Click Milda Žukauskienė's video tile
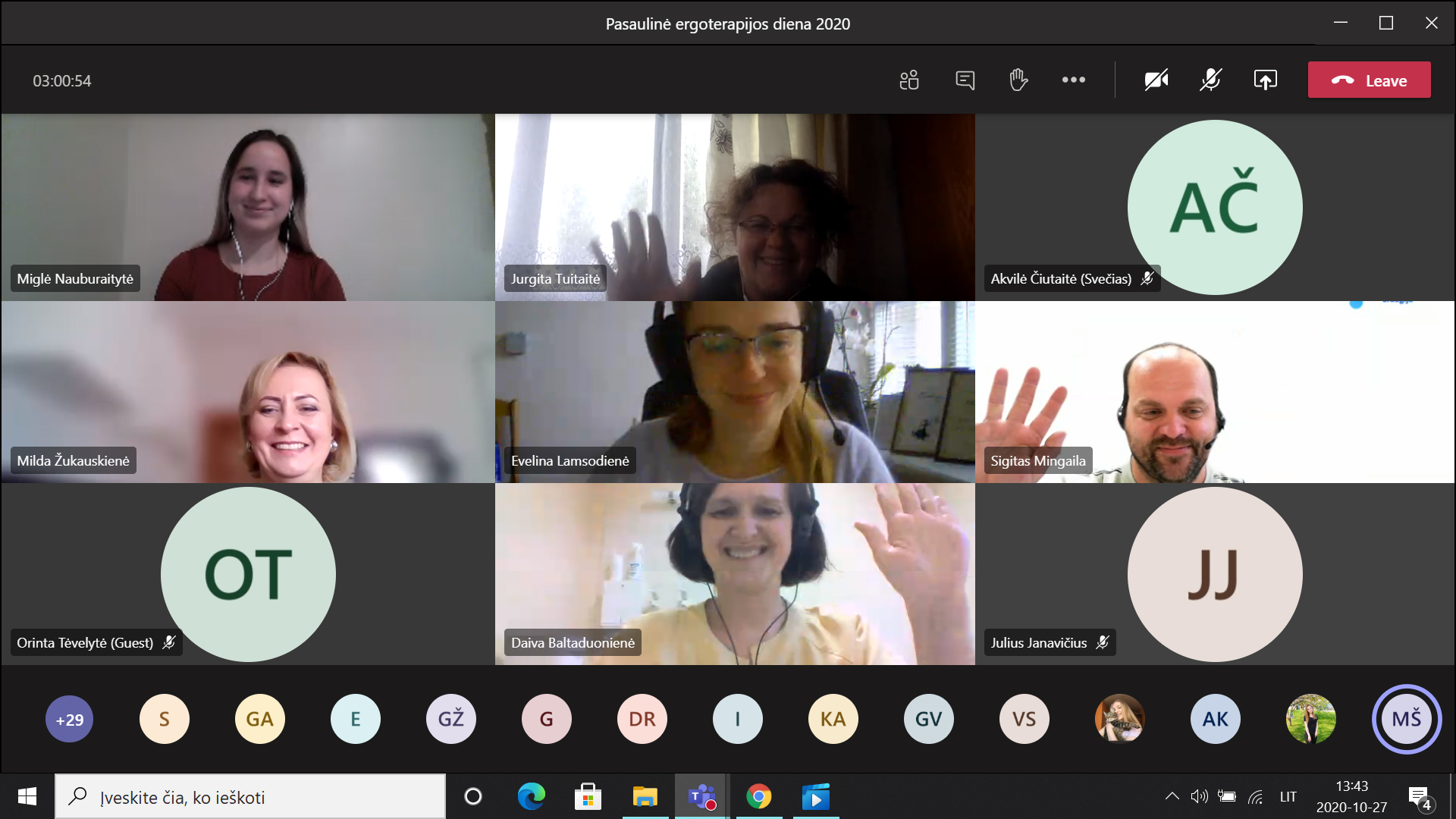Image resolution: width=1456 pixels, height=819 pixels. (x=248, y=392)
